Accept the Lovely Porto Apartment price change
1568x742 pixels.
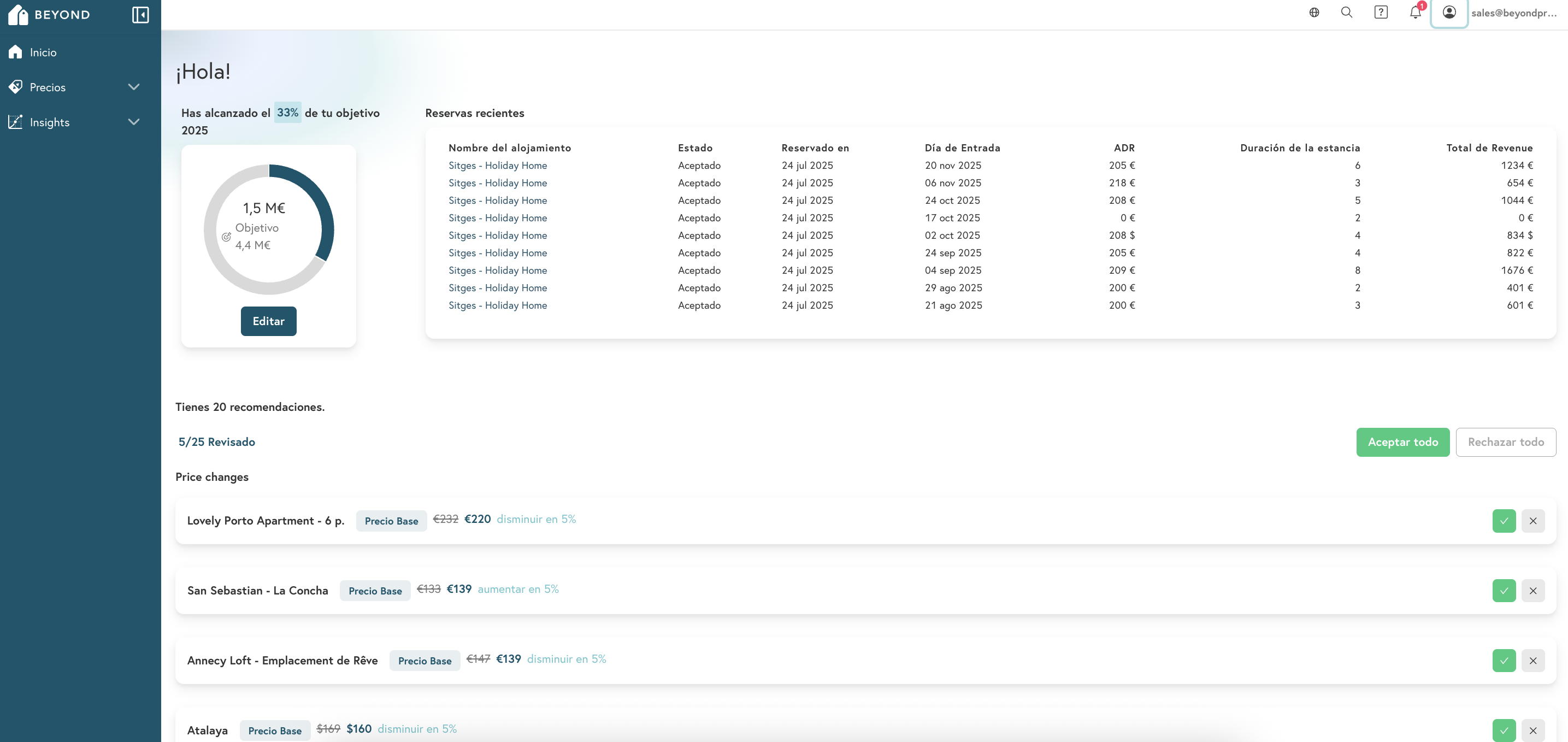[x=1504, y=521]
